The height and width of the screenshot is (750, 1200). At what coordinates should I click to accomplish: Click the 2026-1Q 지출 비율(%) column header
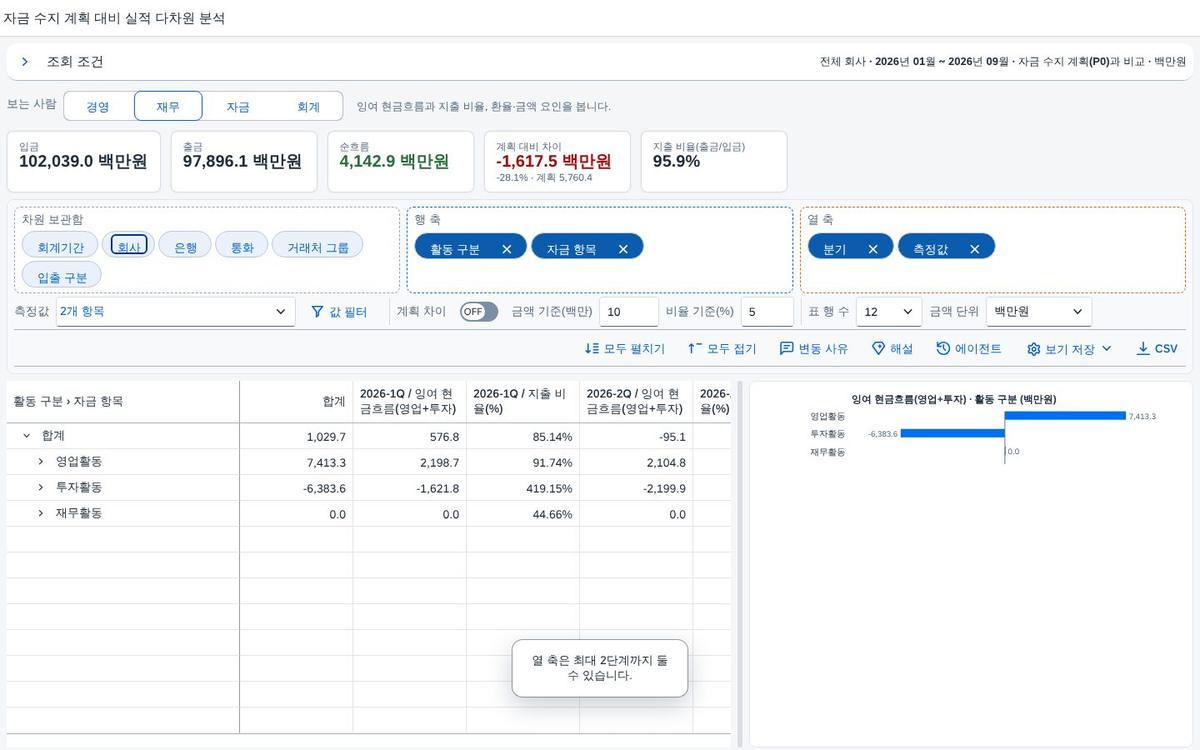pos(523,401)
